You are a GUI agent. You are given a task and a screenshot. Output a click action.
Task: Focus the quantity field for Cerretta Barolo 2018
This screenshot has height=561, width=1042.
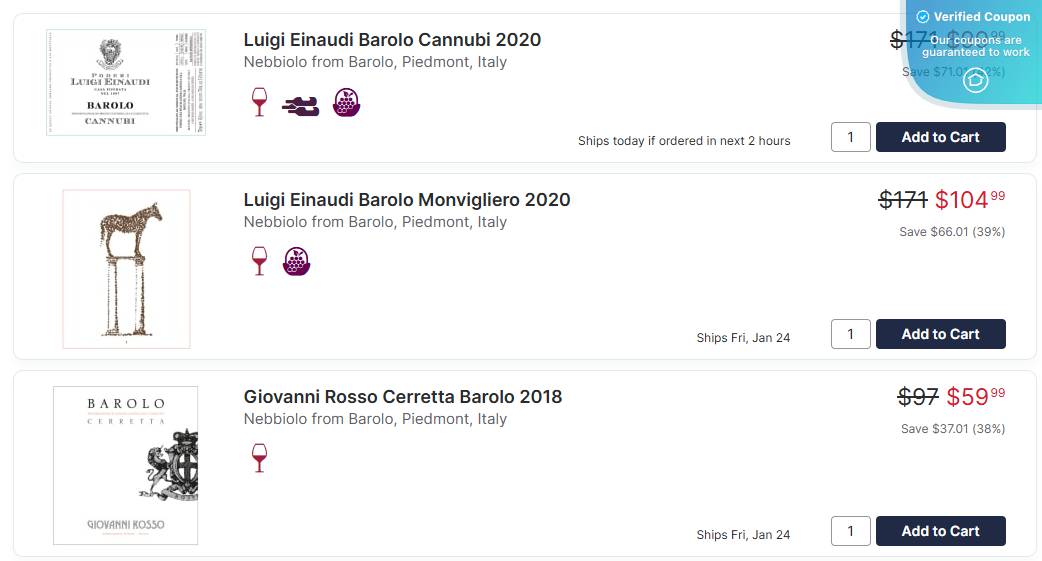851,531
